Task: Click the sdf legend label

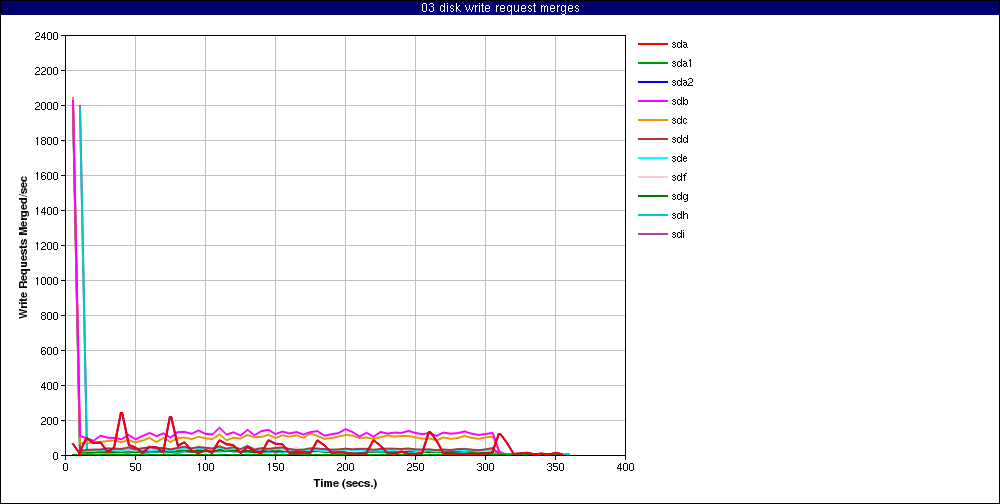Action: pos(679,177)
